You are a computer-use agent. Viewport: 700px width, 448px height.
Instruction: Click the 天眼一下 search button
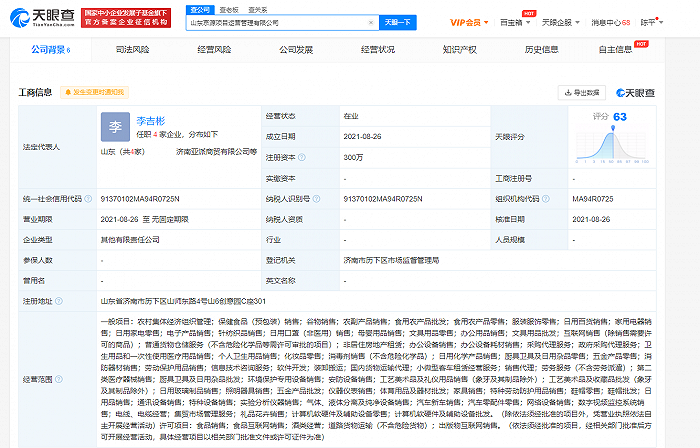click(396, 21)
